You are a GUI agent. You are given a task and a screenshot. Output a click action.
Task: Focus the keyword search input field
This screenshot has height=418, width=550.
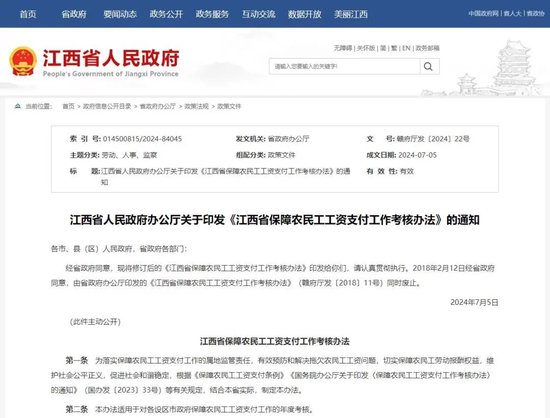[344, 66]
